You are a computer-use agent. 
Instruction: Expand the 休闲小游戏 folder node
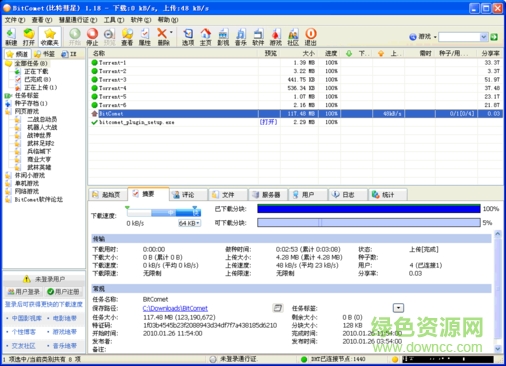(25, 175)
